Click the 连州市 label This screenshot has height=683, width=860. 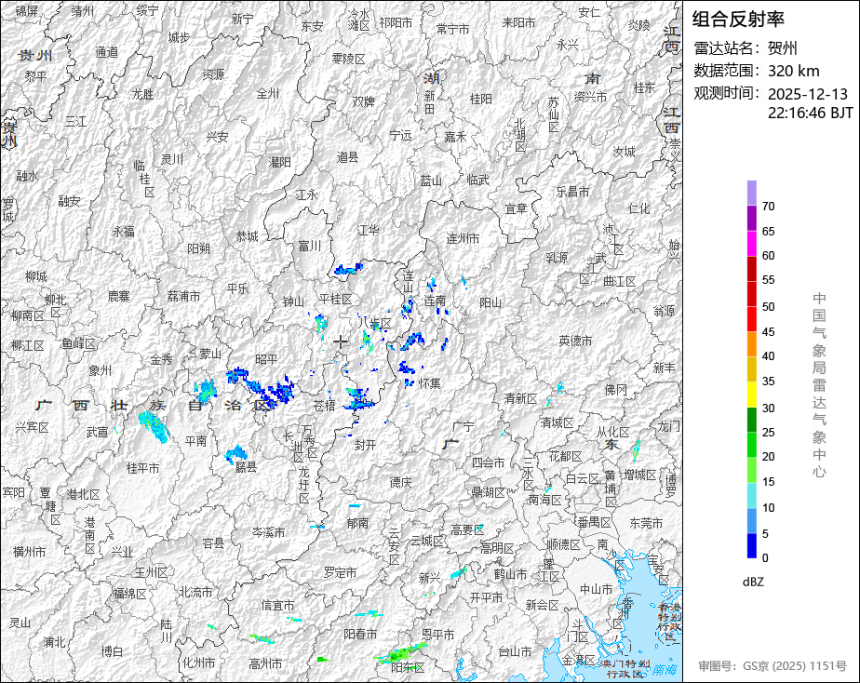(463, 239)
